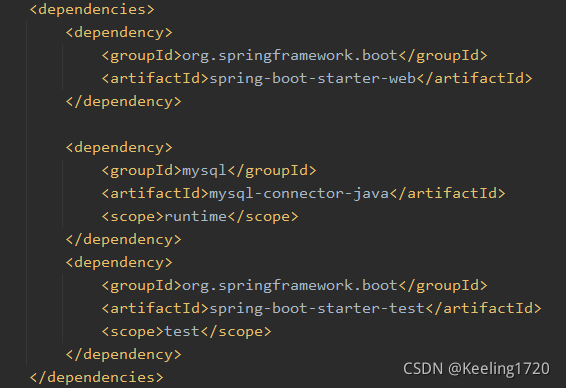Viewport: 566px width, 388px height.
Task: Click the runtime scope line
Action: pyautogui.click(x=200, y=217)
